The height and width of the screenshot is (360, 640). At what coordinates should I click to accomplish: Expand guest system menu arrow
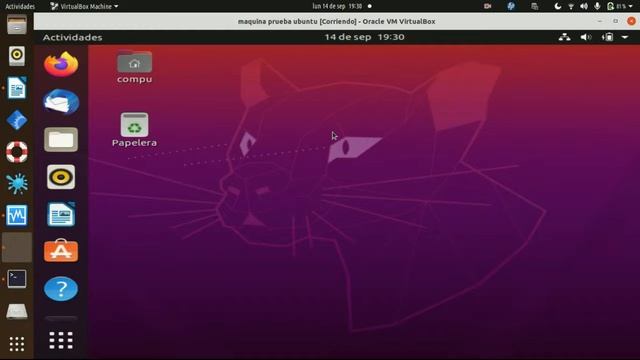coord(624,37)
